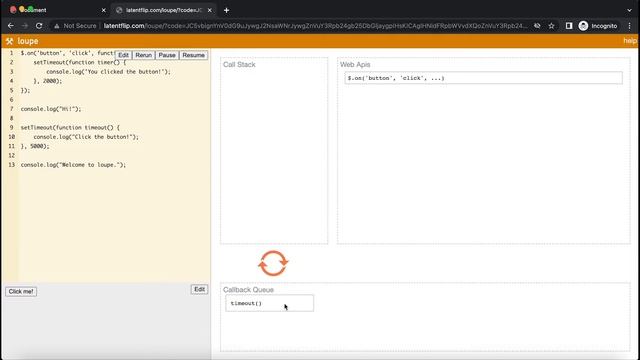Click the 'Call Stack' heading
The width and height of the screenshot is (640, 360).
point(239,64)
